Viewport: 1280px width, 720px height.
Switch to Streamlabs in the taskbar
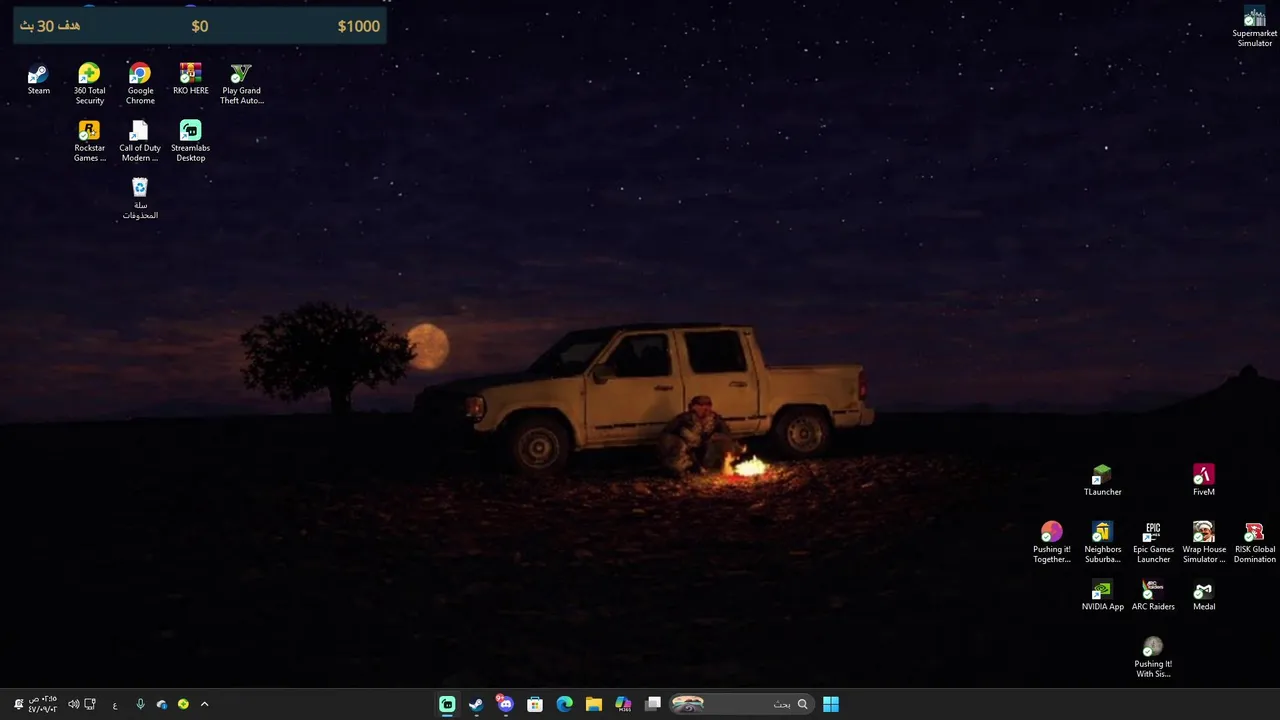point(447,704)
